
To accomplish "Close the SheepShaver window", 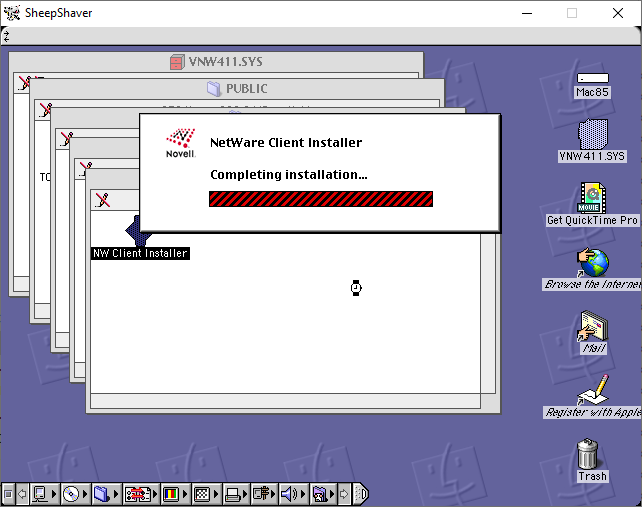I will coord(618,13).
